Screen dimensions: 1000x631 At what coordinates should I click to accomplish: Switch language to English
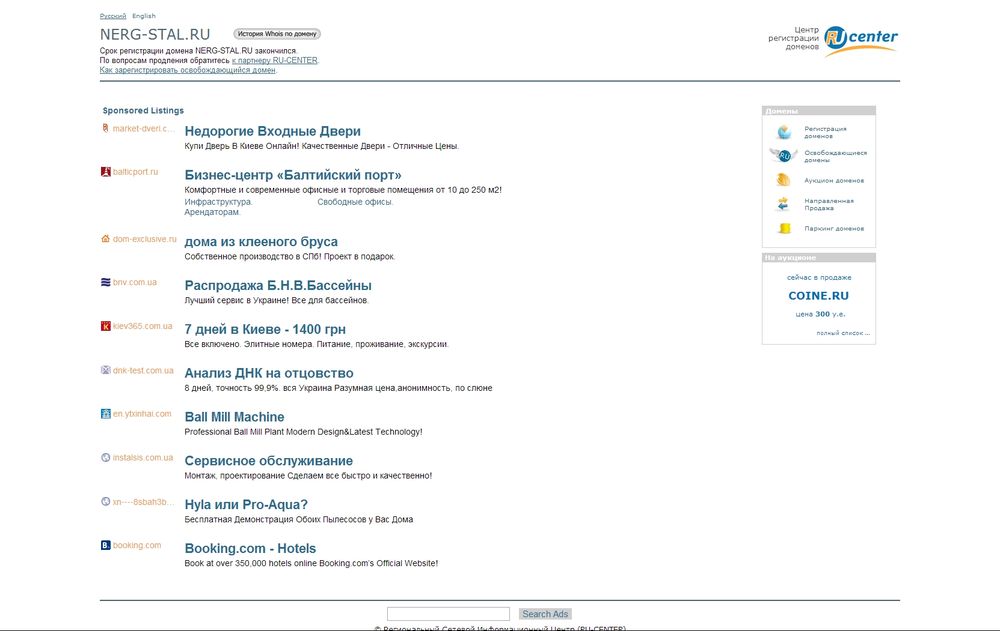[143, 16]
